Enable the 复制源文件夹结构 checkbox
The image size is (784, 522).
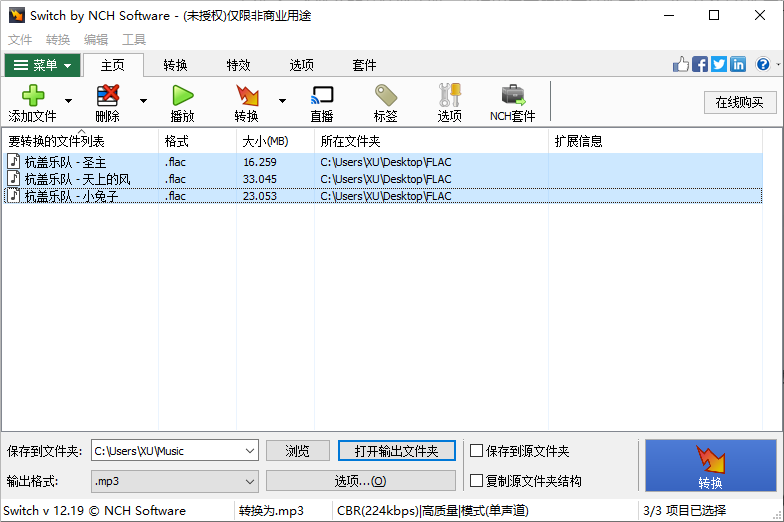click(476, 480)
